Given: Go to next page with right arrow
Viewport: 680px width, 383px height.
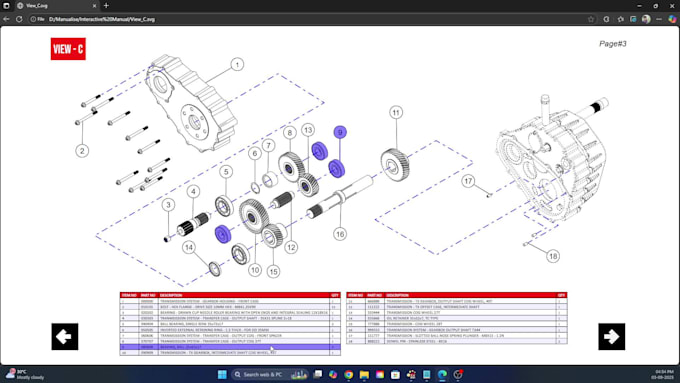Looking at the screenshot, I should [x=611, y=337].
